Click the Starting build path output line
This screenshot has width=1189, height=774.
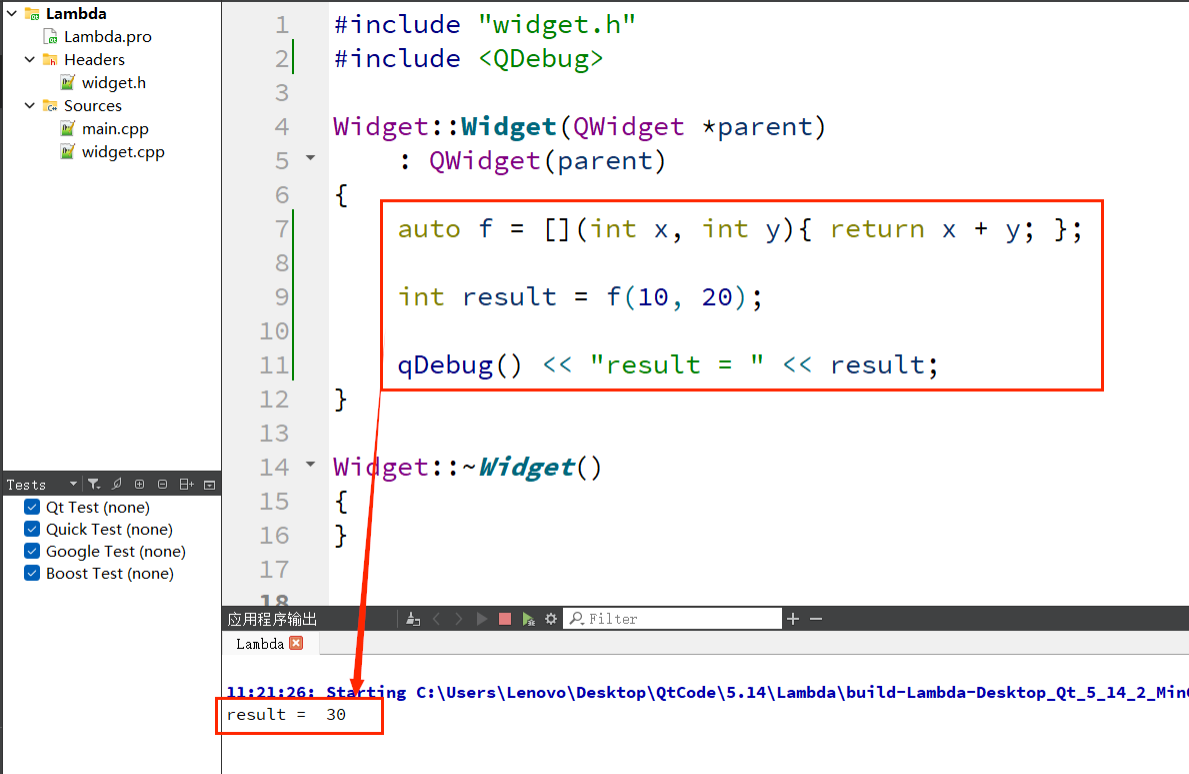(707, 692)
